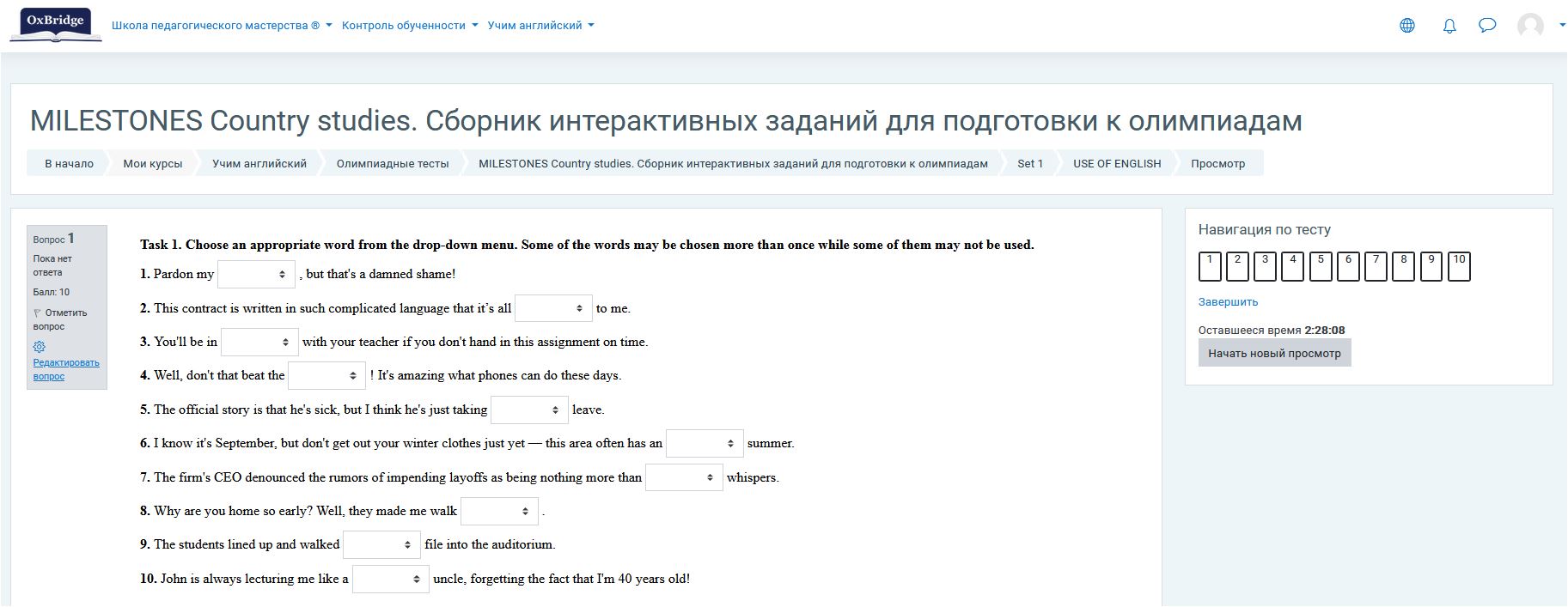Image resolution: width=1568 pixels, height=607 pixels.
Task: Open 'Школа педагогического мастерства' menu
Action: pyautogui.click(x=222, y=26)
